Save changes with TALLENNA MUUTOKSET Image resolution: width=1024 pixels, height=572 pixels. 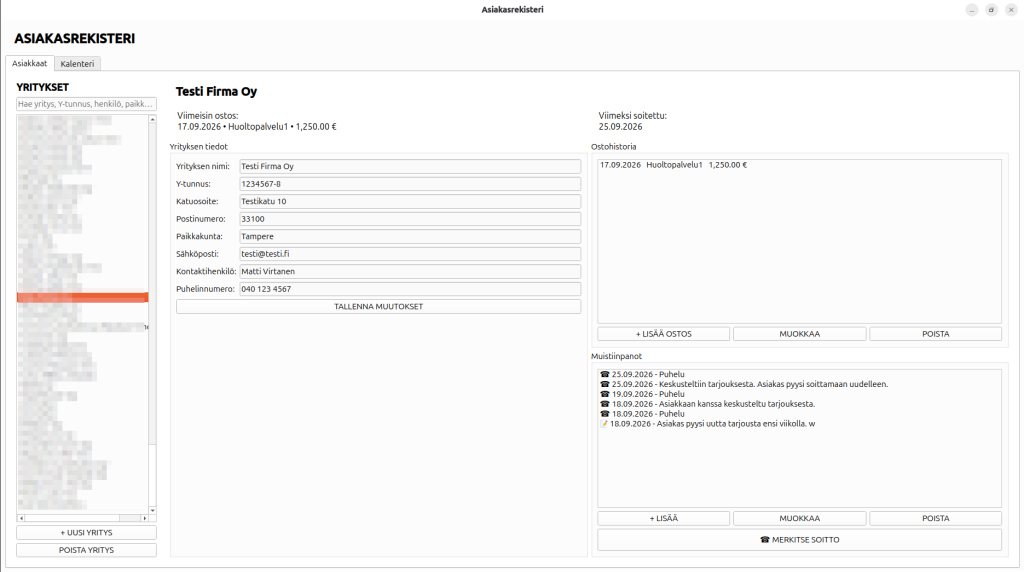click(378, 306)
